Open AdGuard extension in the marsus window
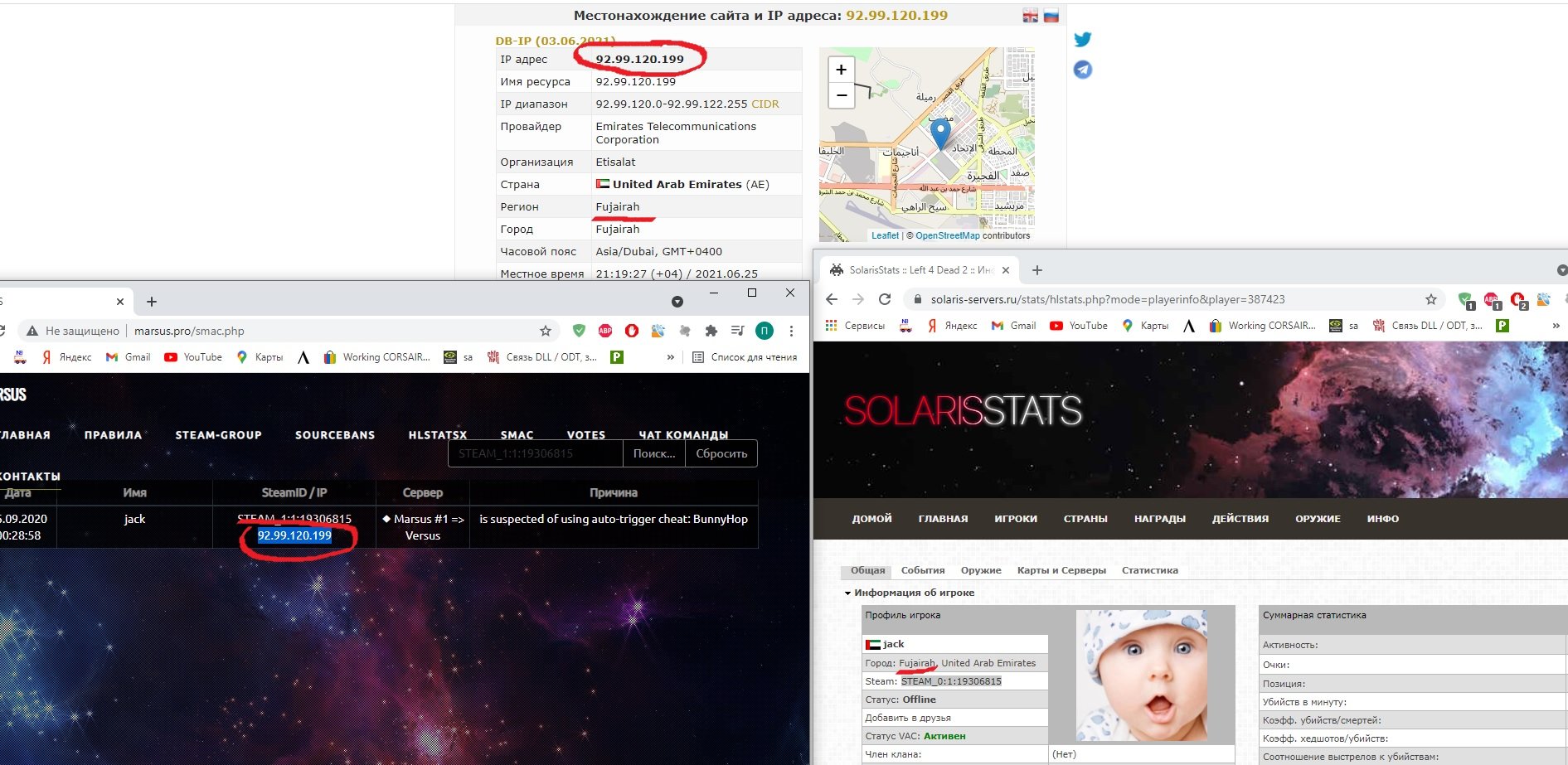The width and height of the screenshot is (1568, 765). (x=579, y=331)
